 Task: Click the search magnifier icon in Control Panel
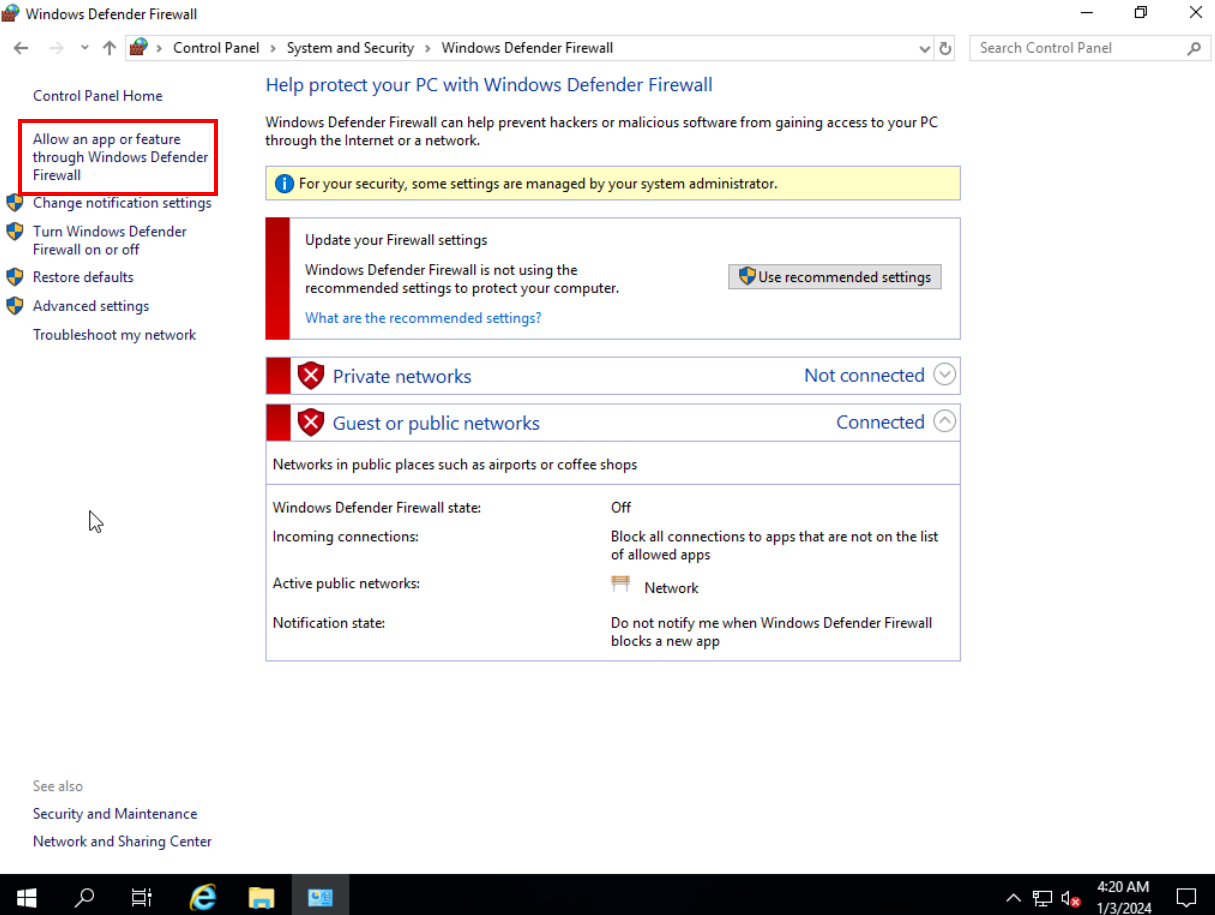[1193, 48]
